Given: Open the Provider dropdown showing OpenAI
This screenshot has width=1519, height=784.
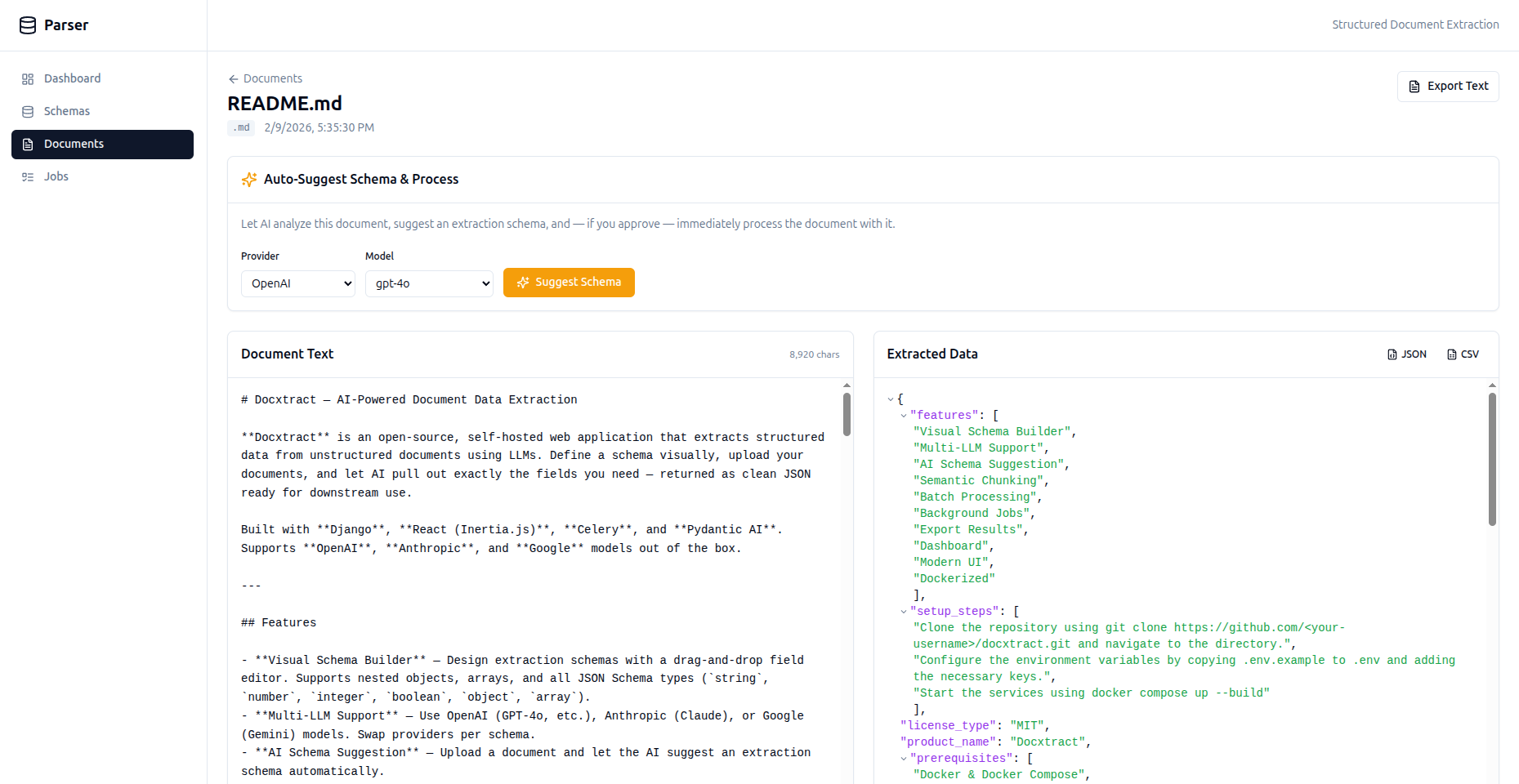Looking at the screenshot, I should pyautogui.click(x=298, y=283).
